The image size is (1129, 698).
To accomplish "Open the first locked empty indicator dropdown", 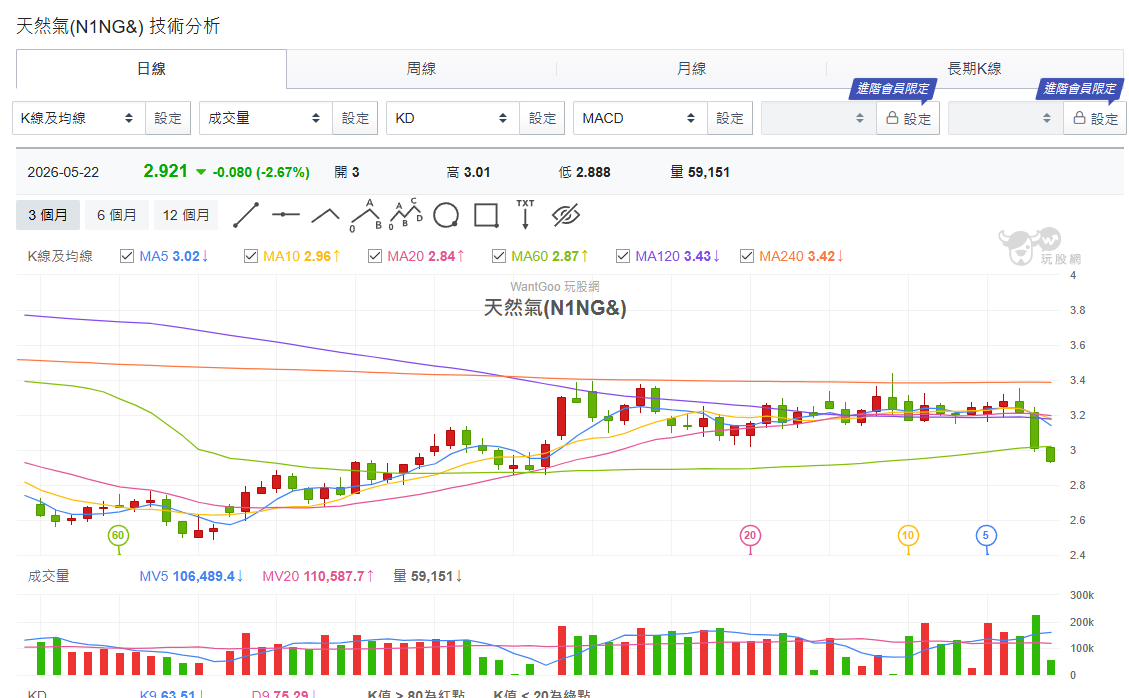I will pyautogui.click(x=819, y=118).
